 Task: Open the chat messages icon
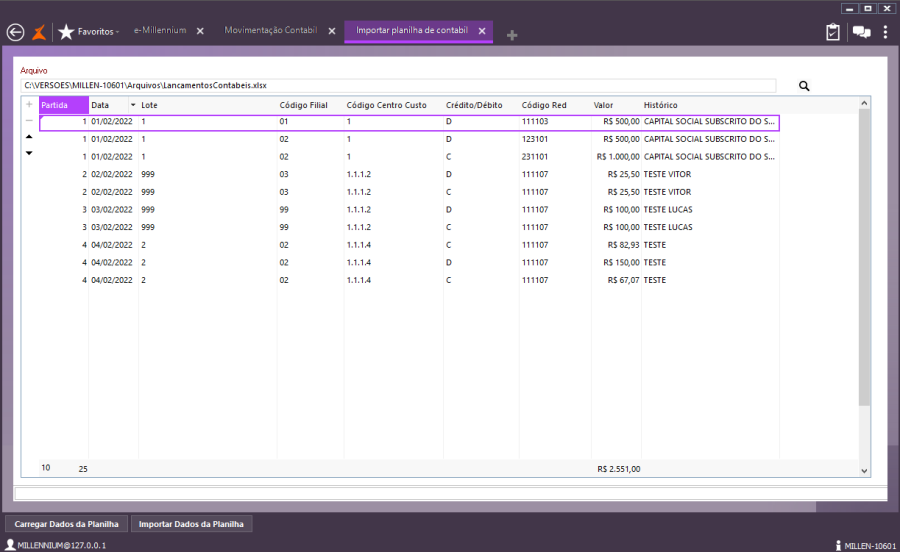[x=860, y=32]
